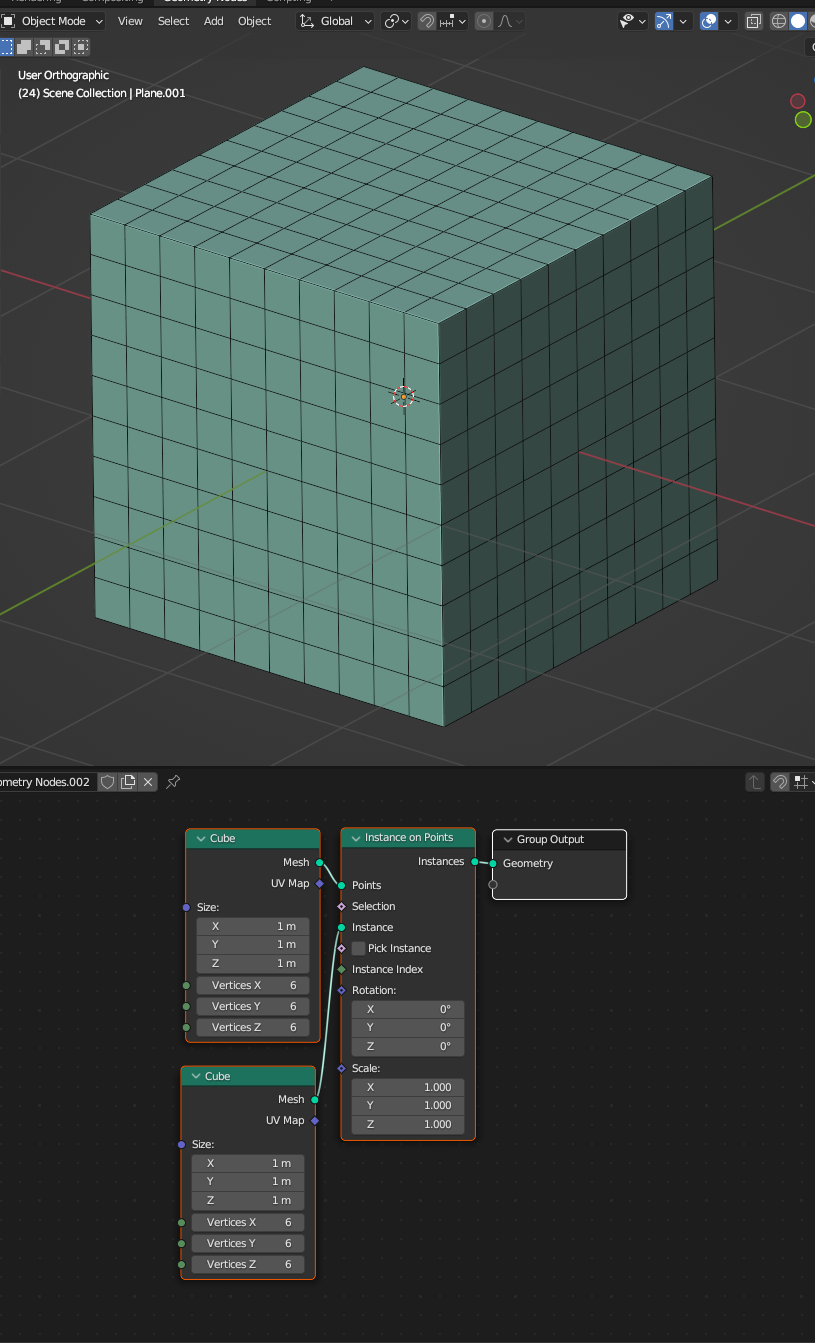The width and height of the screenshot is (815, 1343).
Task: Open the Global transform orientation dropdown
Action: point(335,20)
